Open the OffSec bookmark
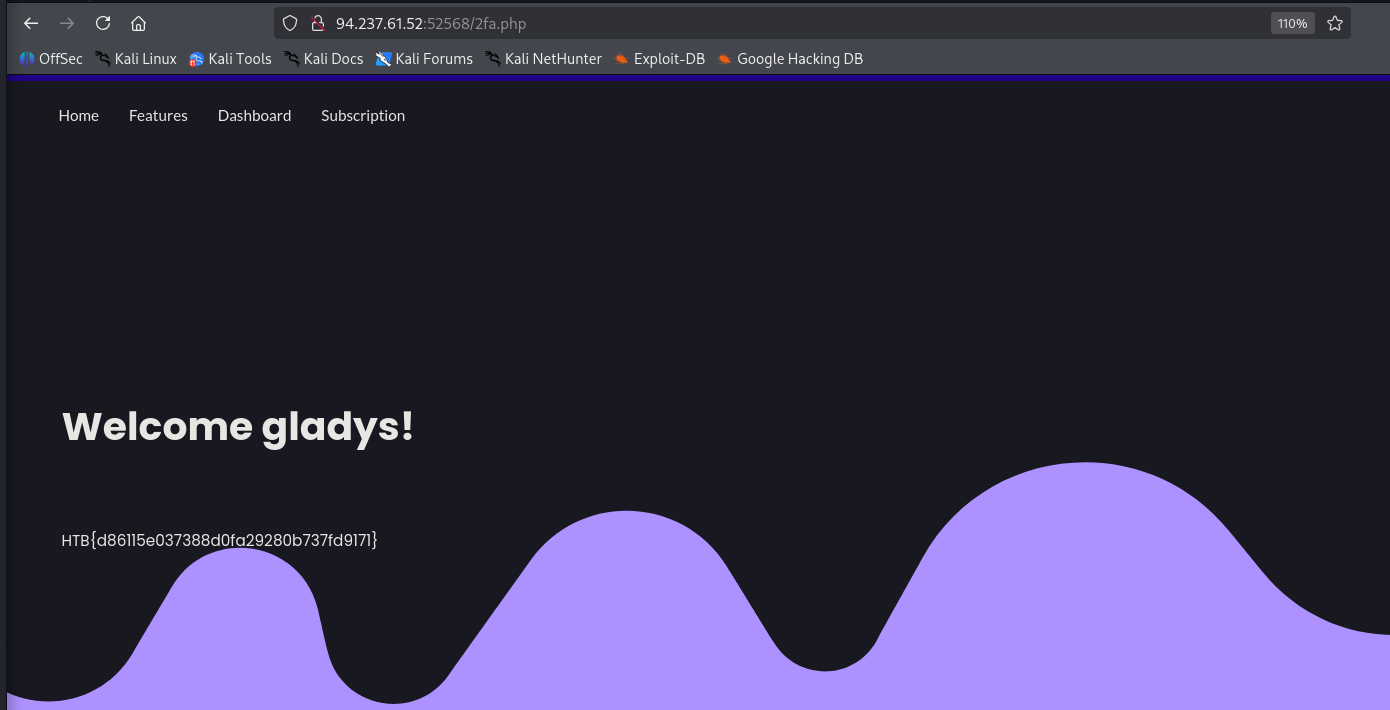Viewport: 1390px width, 710px height. 51,59
